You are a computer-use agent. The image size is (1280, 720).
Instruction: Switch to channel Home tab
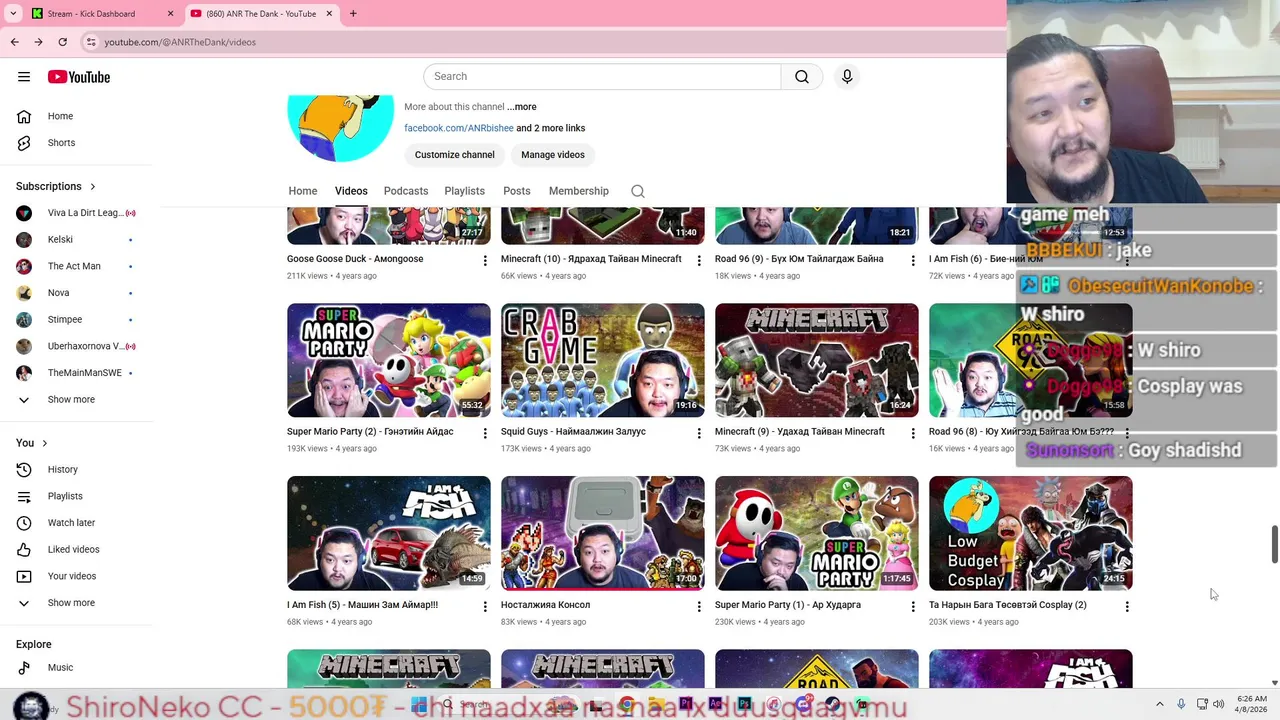303,191
